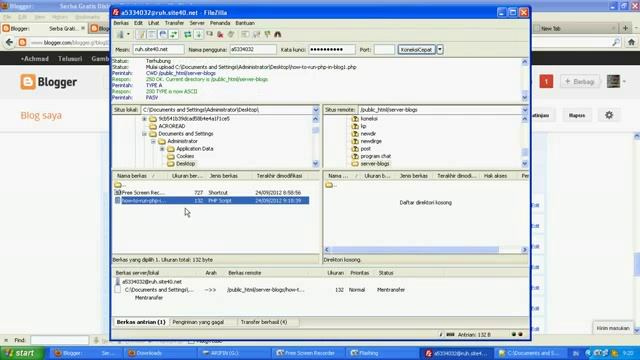The image size is (640, 360).
Task: Open the Bantuan menu in FileZilla
Action: pos(245,23)
